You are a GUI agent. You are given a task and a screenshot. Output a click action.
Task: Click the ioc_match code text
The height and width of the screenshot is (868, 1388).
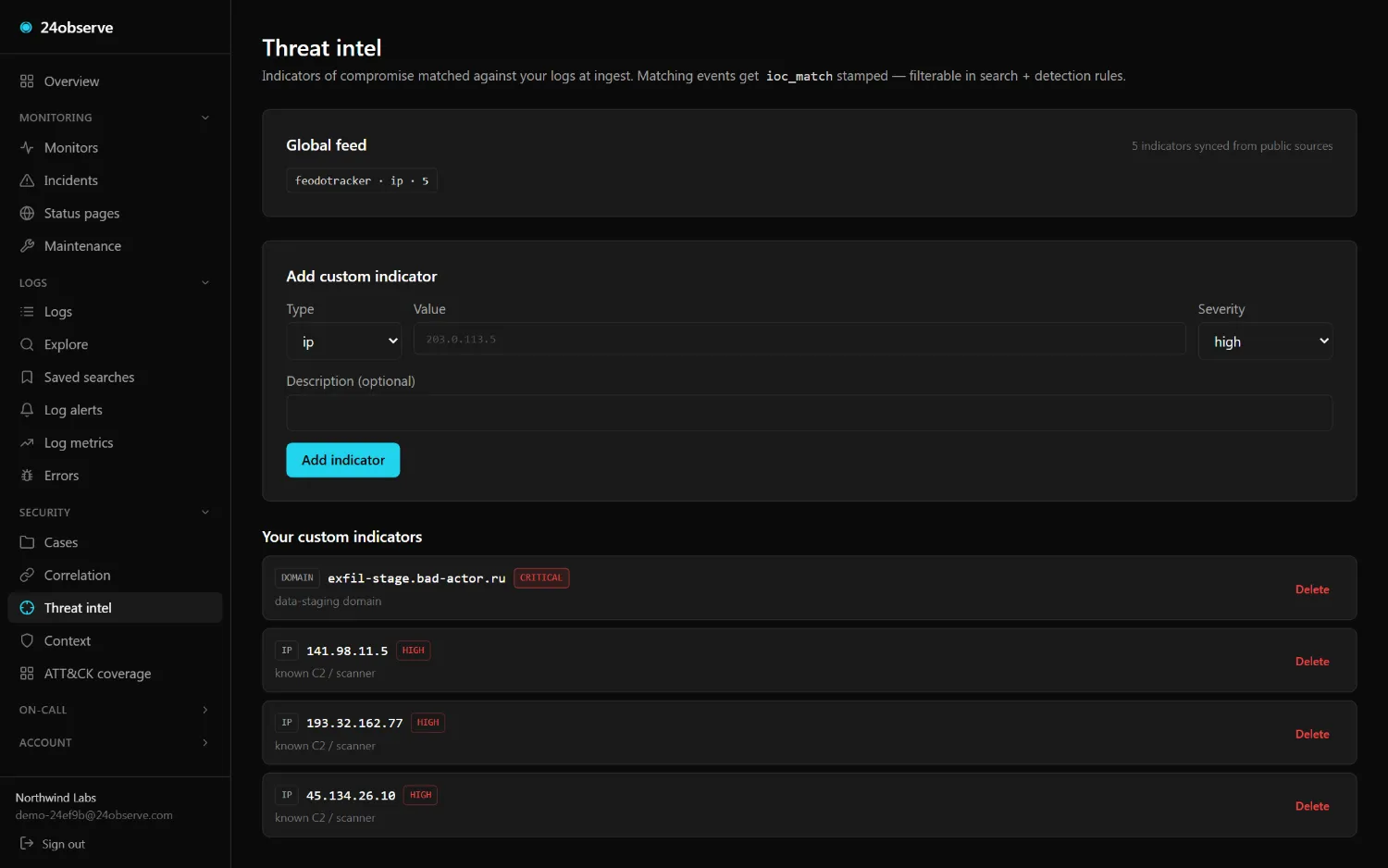(799, 76)
